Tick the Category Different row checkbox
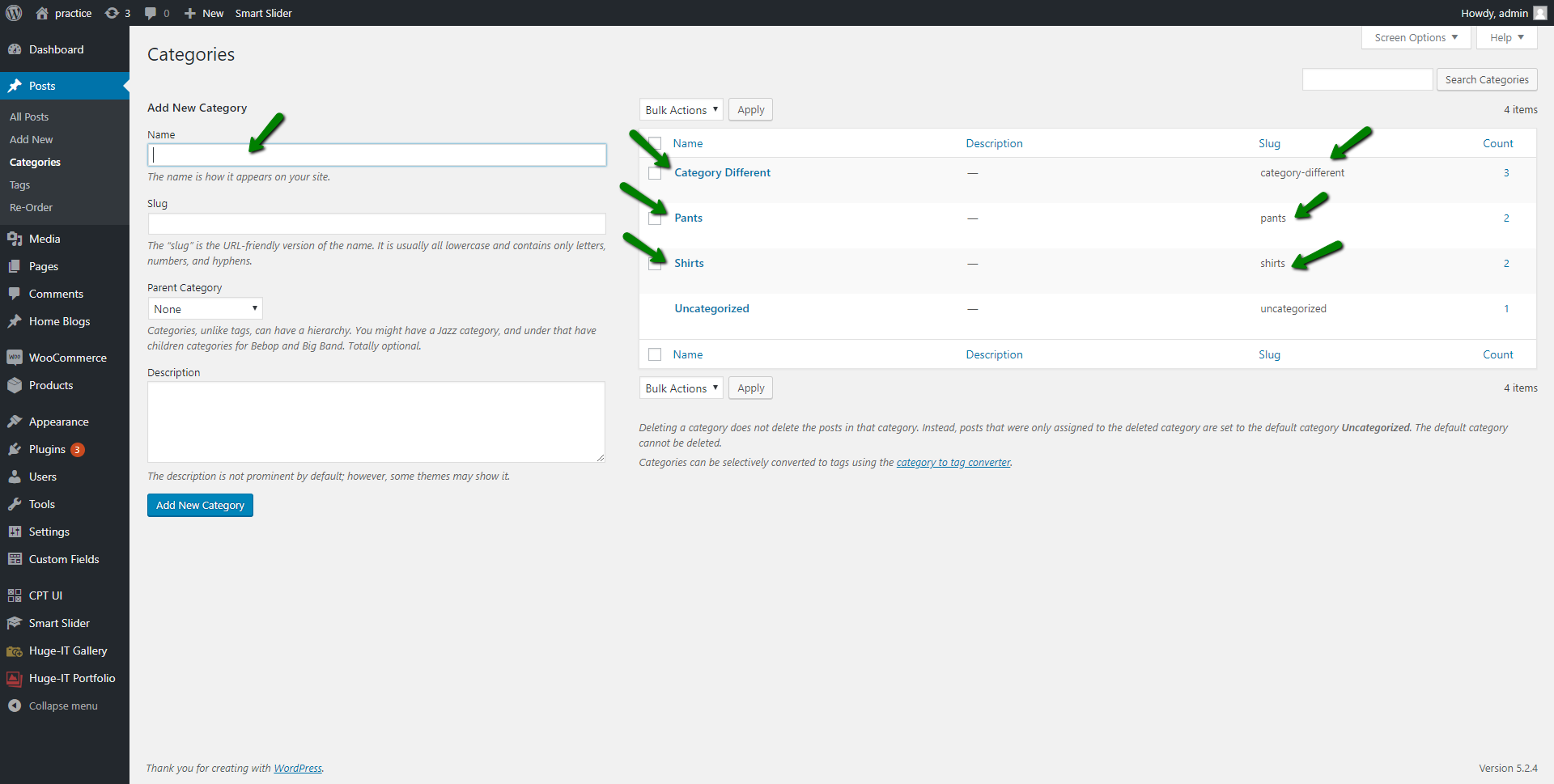1554x784 pixels. point(655,173)
